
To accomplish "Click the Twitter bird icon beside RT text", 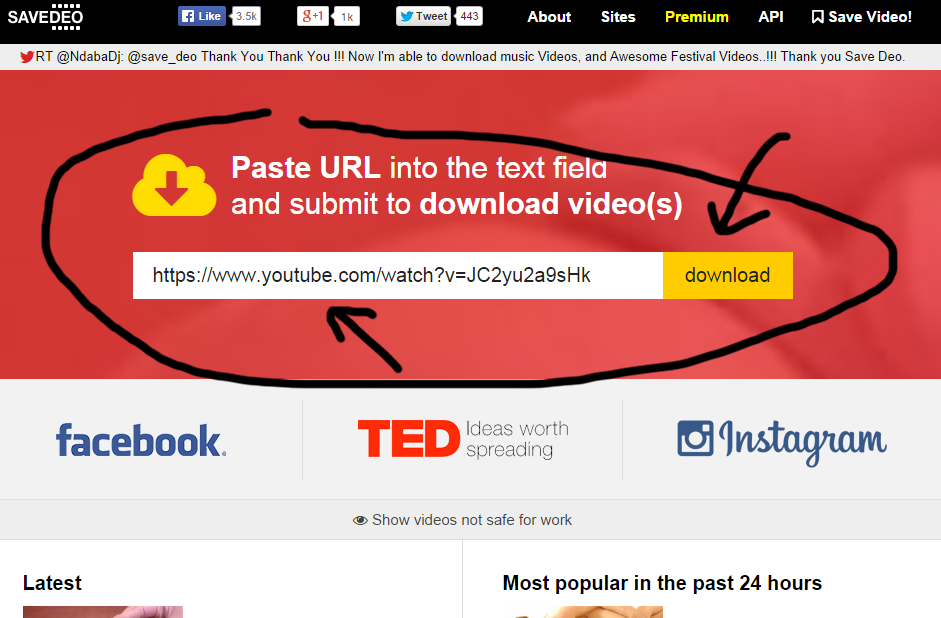I will [x=26, y=57].
